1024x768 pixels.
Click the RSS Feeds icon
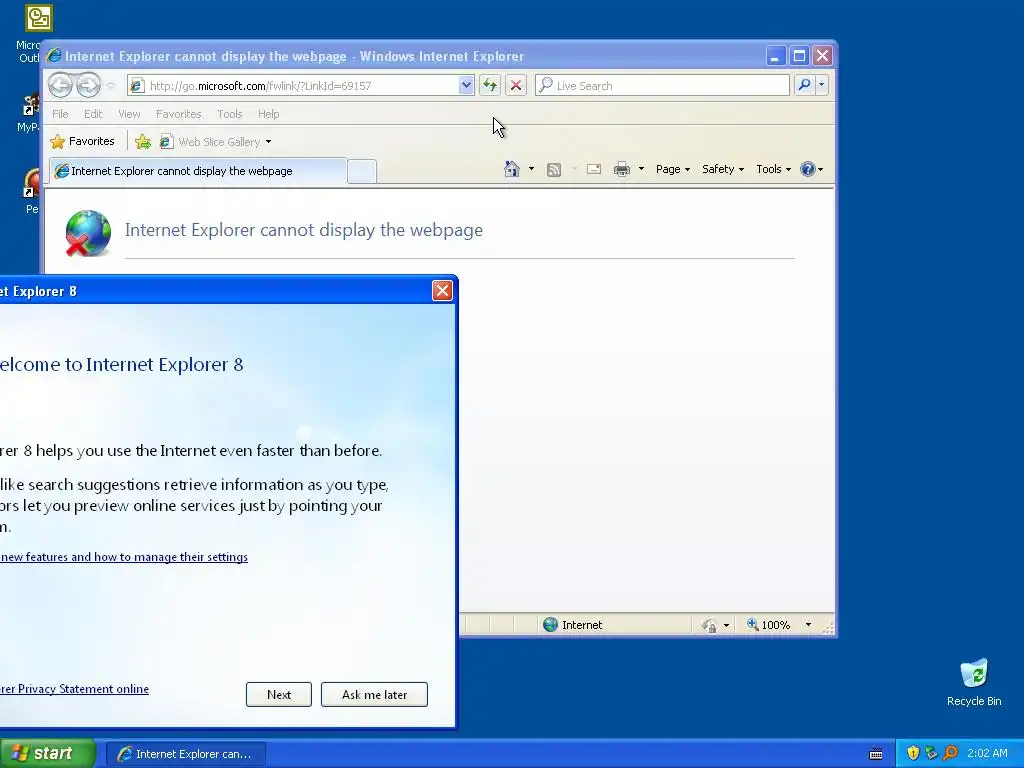(x=554, y=170)
